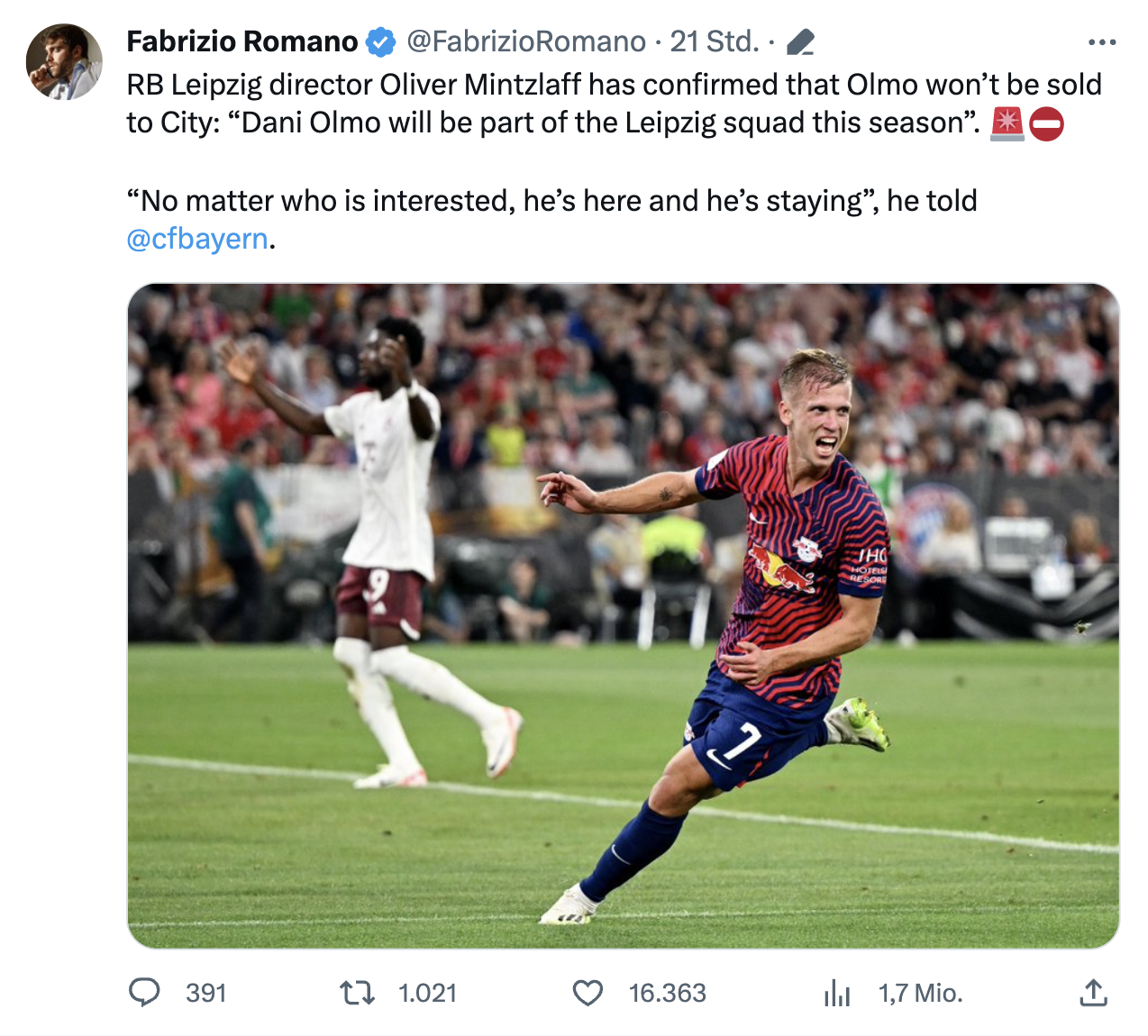Click the 1.021 reposts count
Image resolution: width=1148 pixels, height=1036 pixels.
(427, 993)
